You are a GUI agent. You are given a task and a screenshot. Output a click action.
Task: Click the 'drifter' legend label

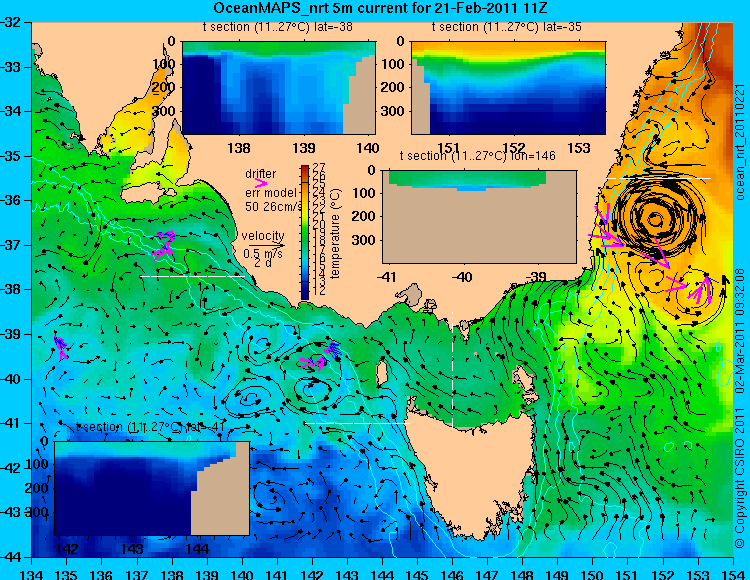click(261, 174)
